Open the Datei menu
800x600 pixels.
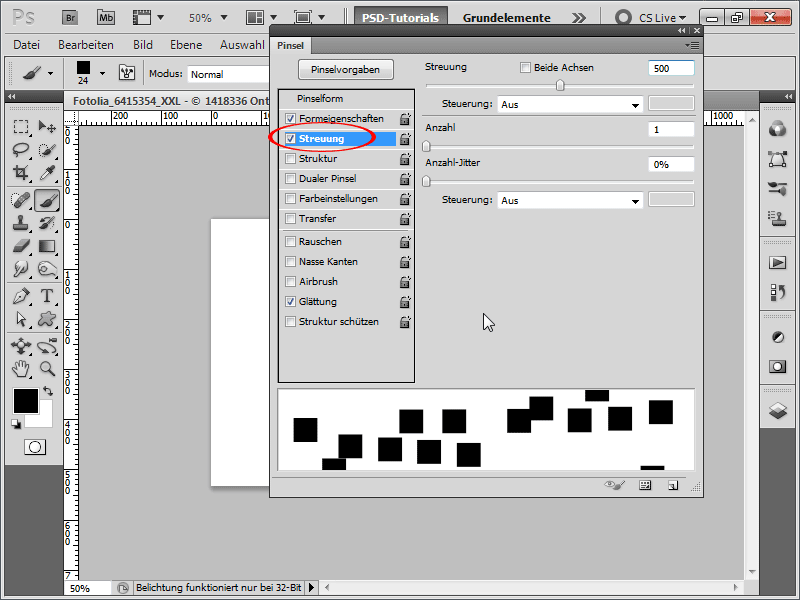click(27, 45)
